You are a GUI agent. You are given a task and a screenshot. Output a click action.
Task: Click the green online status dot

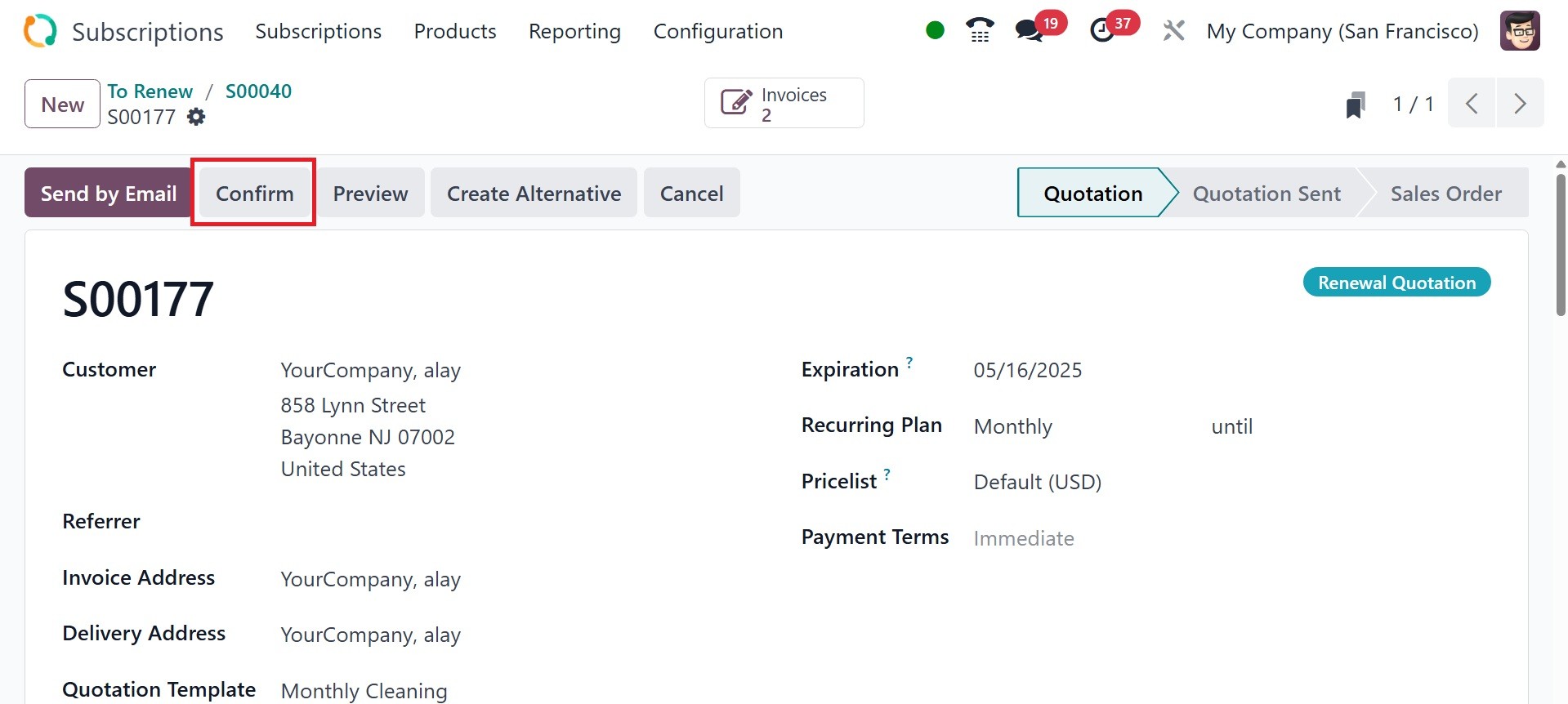[935, 31]
